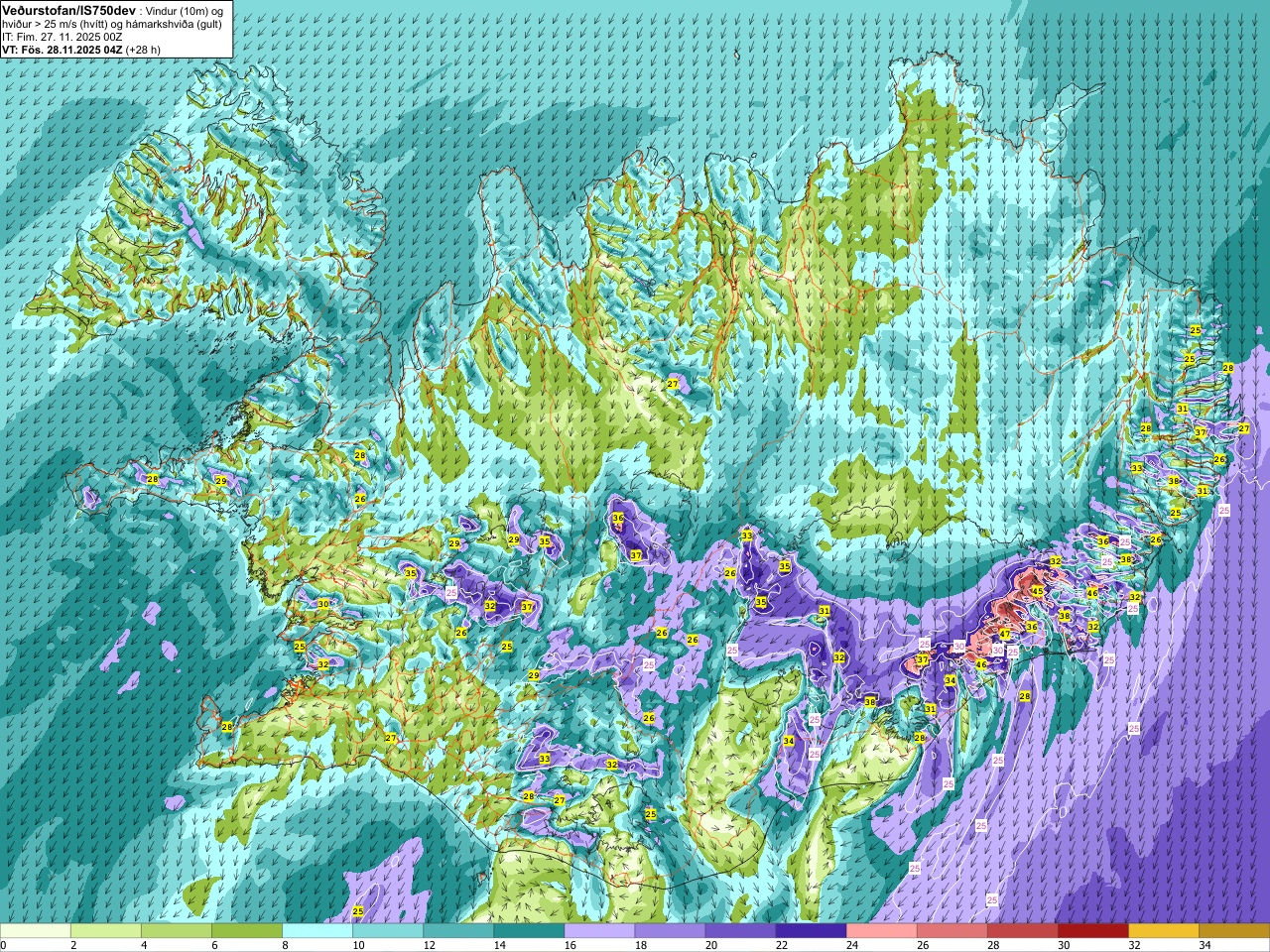
Task: Click the colour scale tick label 24
Action: 852,945
